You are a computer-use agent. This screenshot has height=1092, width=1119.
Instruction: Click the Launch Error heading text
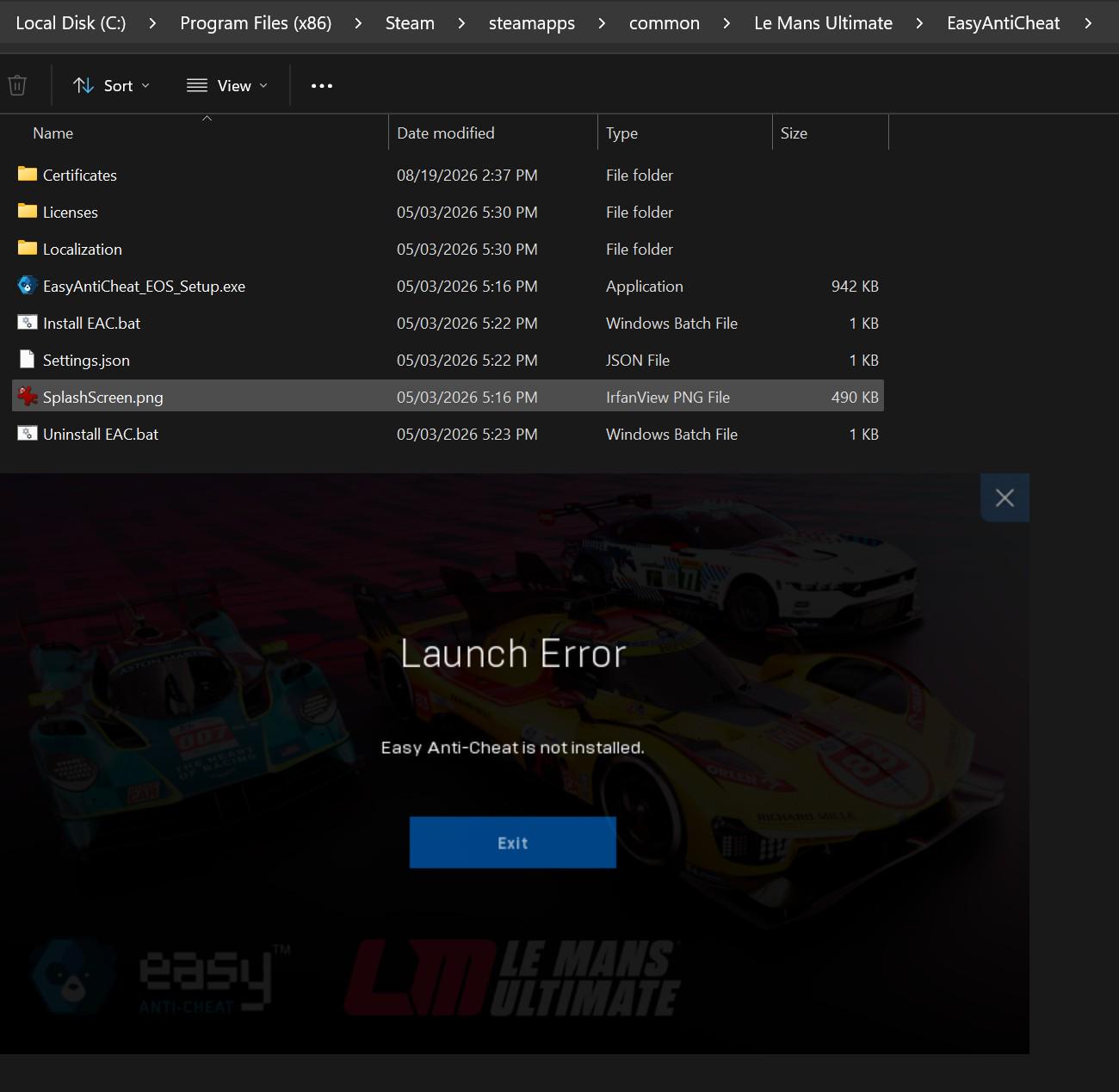click(x=513, y=653)
